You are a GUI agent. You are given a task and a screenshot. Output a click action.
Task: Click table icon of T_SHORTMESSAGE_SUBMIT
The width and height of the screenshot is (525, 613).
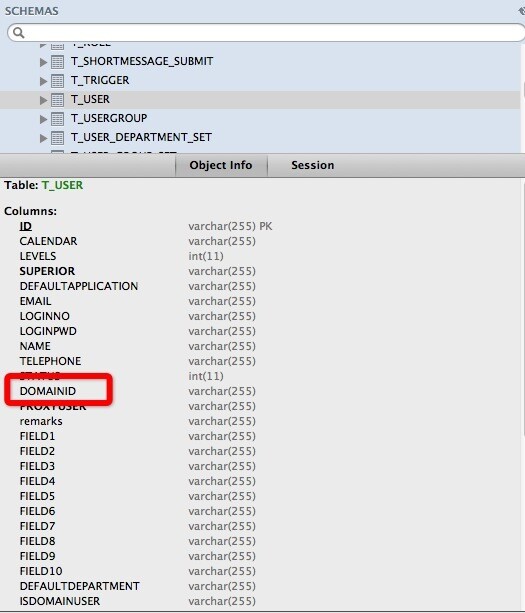click(x=57, y=62)
